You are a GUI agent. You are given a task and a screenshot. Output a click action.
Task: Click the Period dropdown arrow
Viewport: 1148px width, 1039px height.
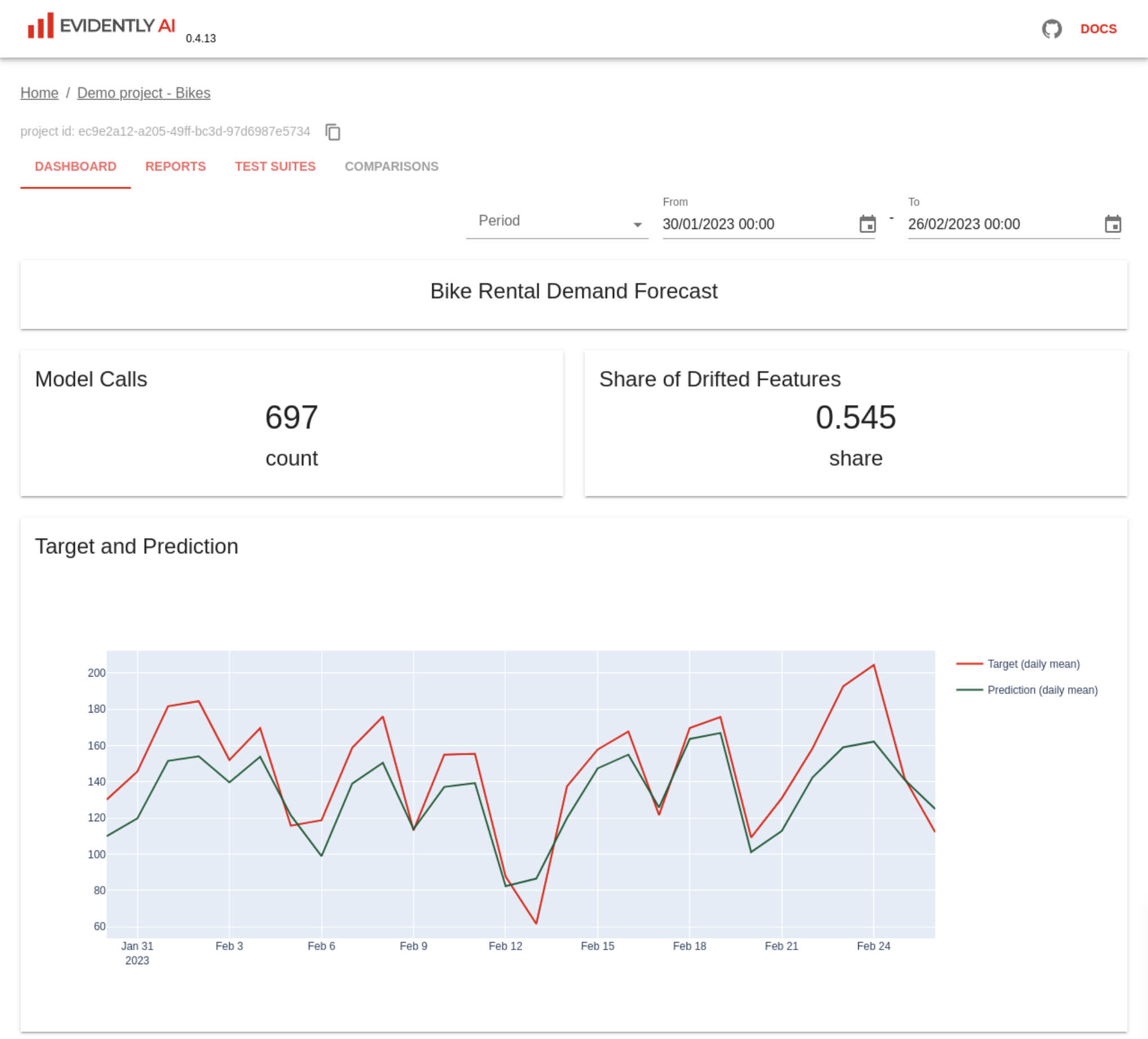coord(637,225)
